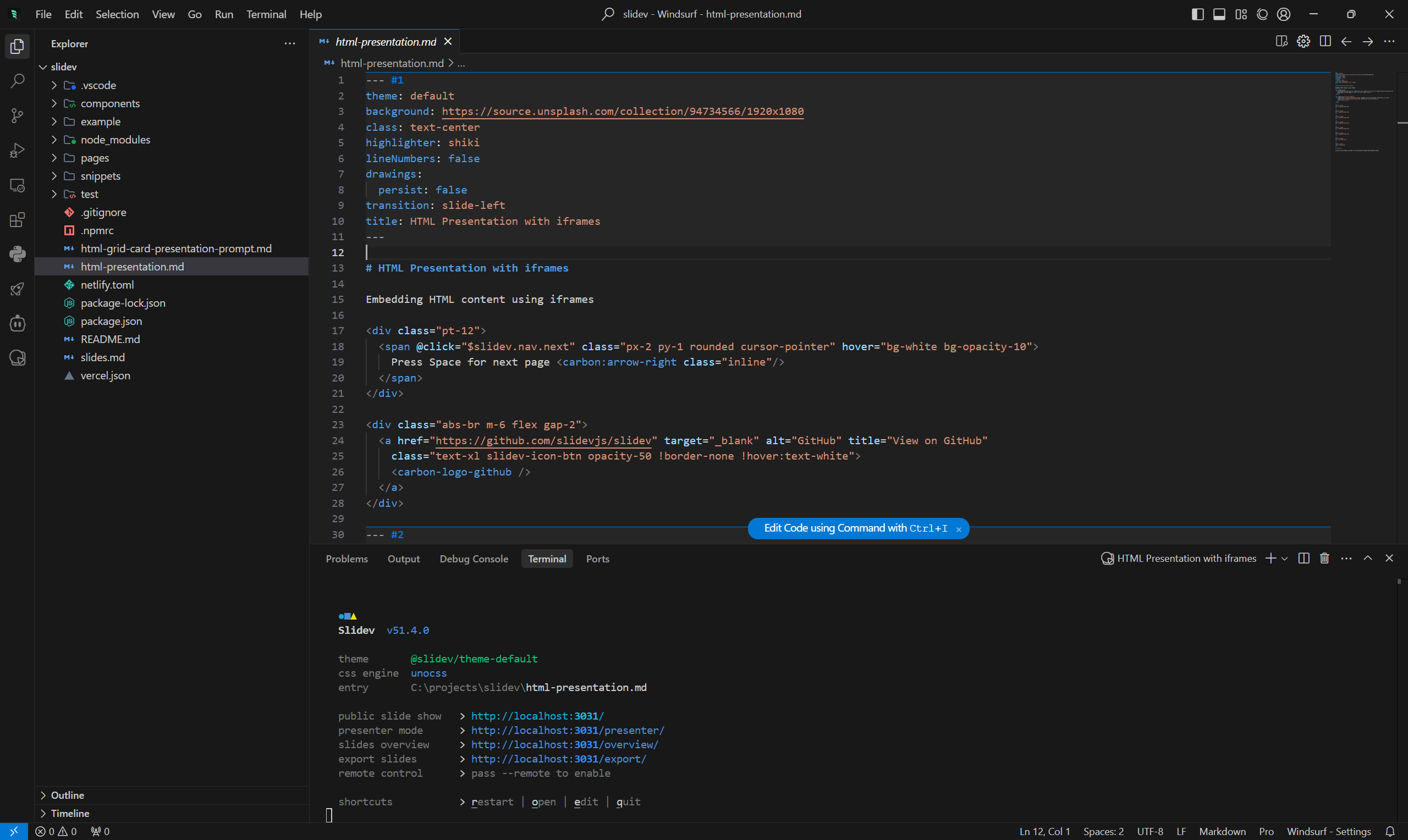Open the Source Control view
1408x840 pixels.
(17, 116)
